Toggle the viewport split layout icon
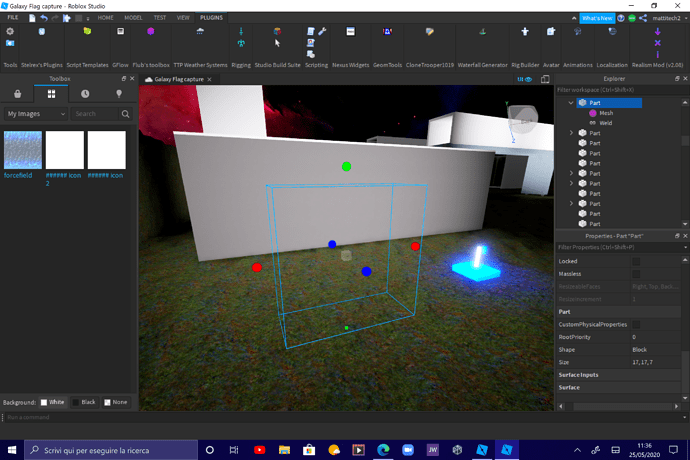 point(545,79)
